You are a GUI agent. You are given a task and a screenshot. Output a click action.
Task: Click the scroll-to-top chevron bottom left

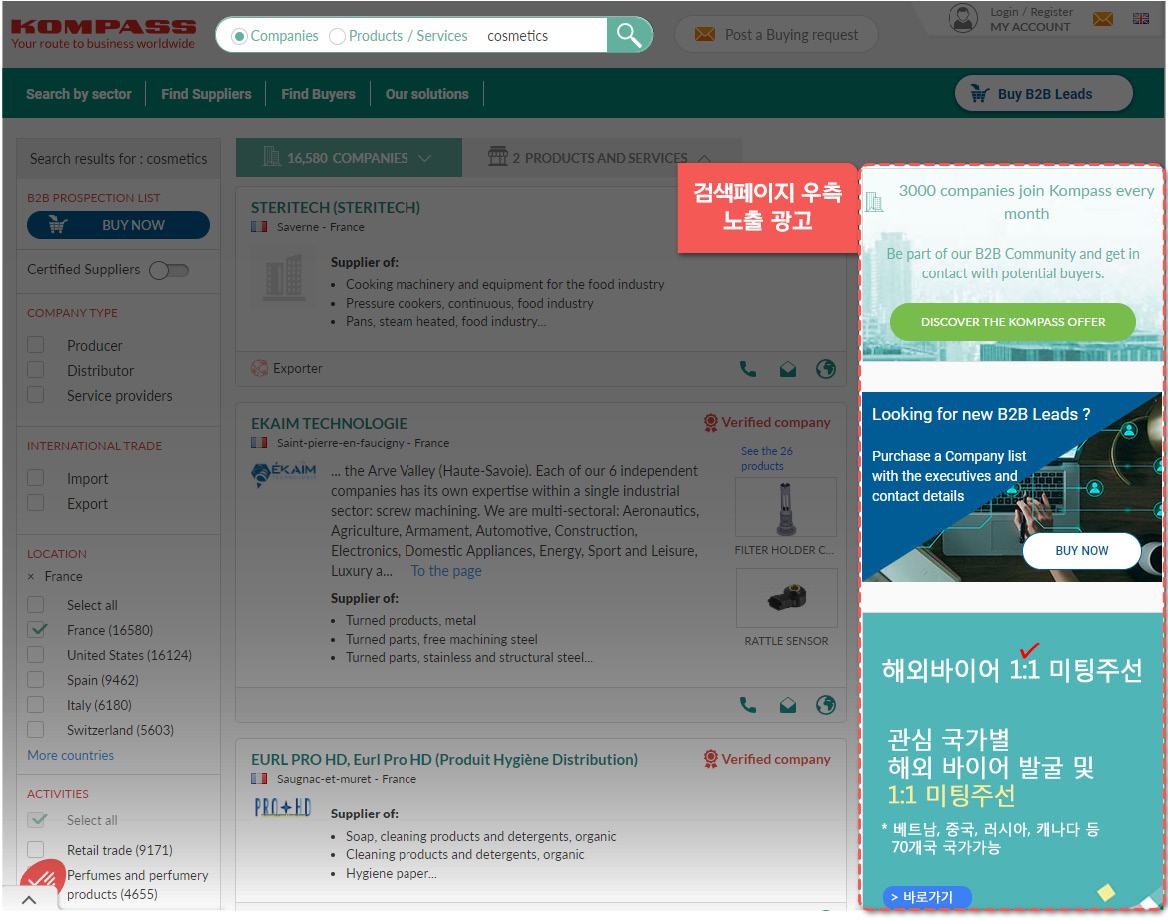[x=29, y=899]
